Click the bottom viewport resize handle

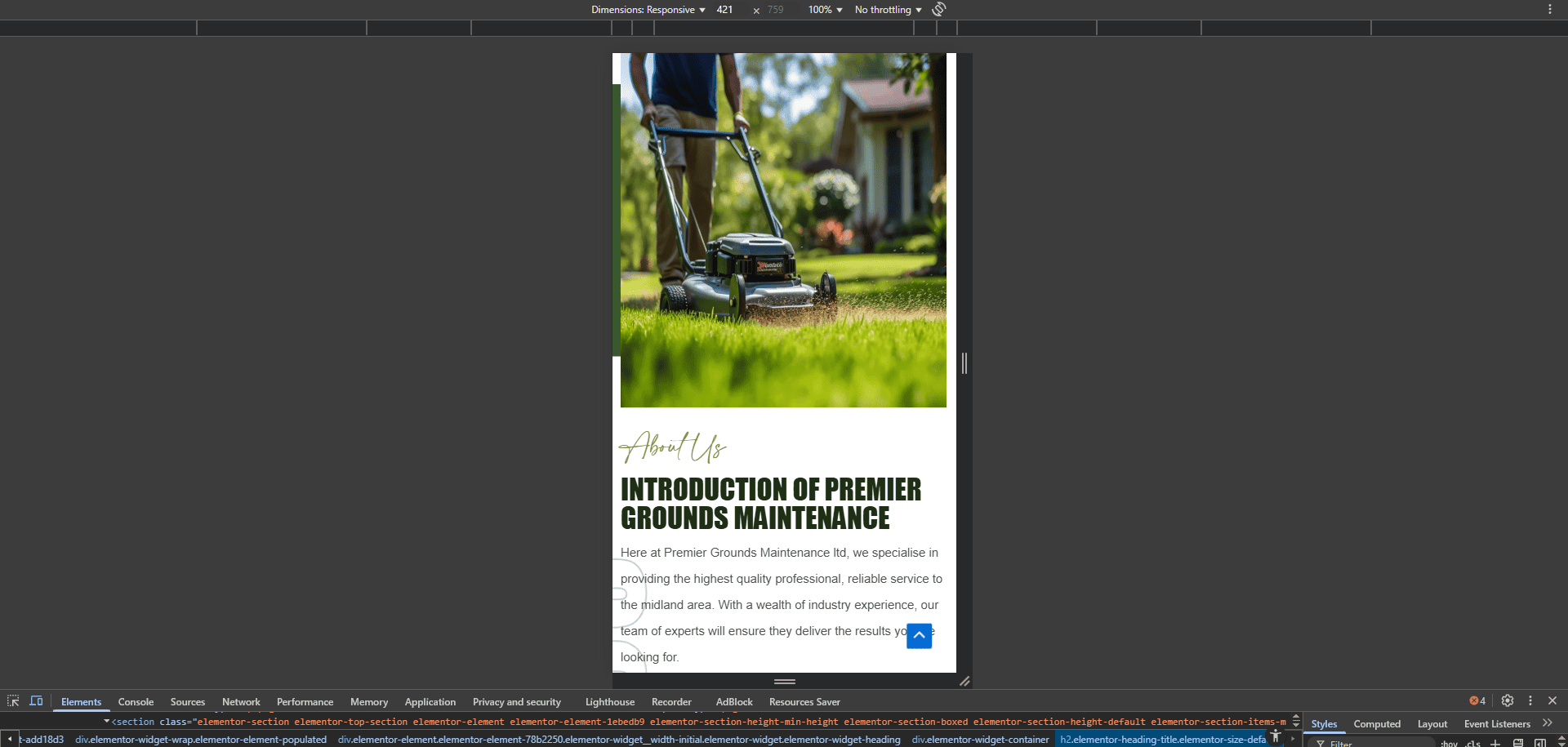tap(785, 681)
